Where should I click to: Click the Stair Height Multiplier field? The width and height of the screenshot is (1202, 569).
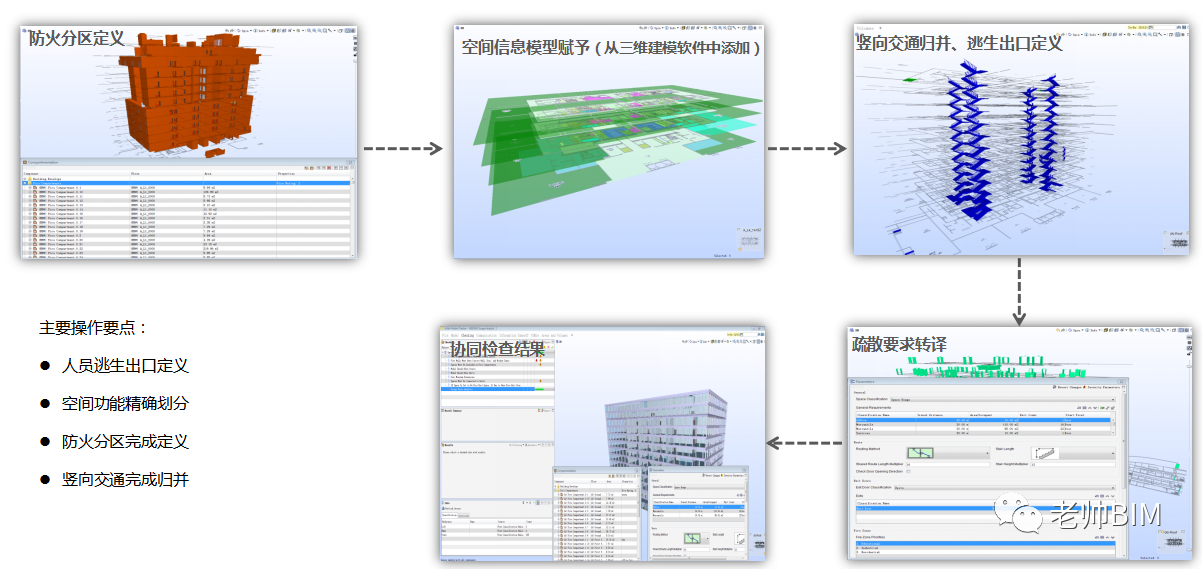coord(1073,464)
